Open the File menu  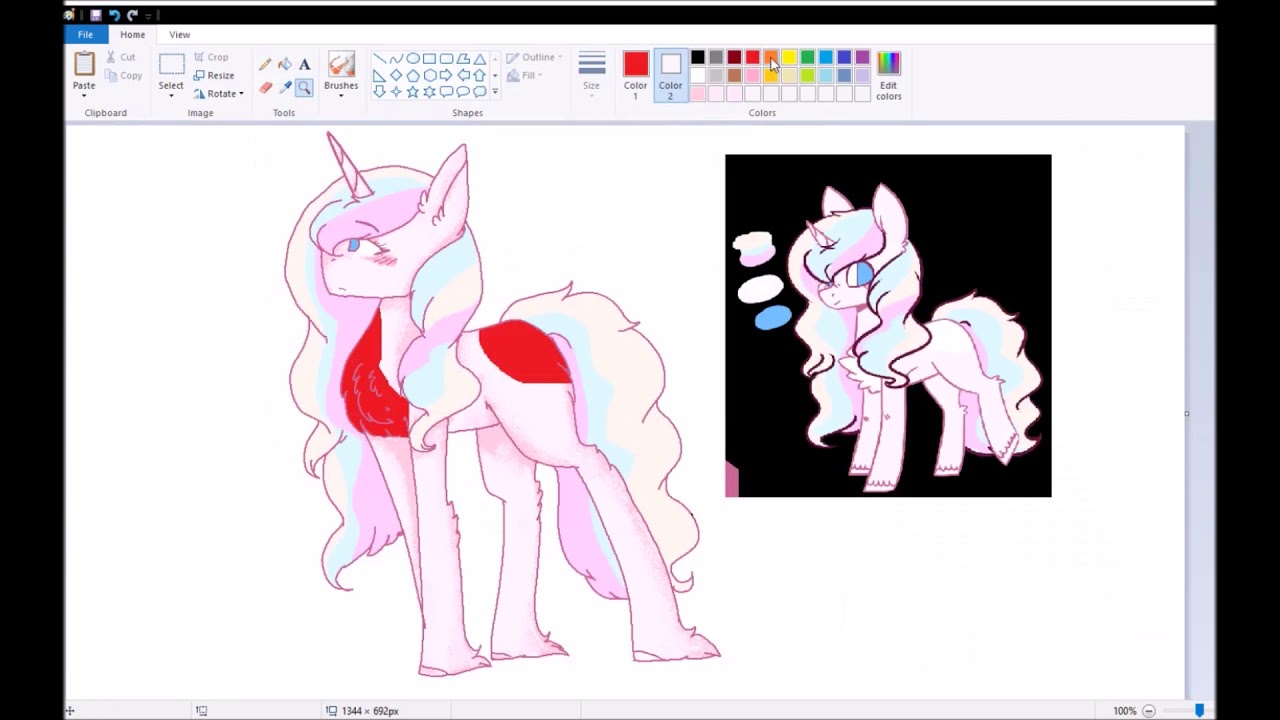[85, 34]
